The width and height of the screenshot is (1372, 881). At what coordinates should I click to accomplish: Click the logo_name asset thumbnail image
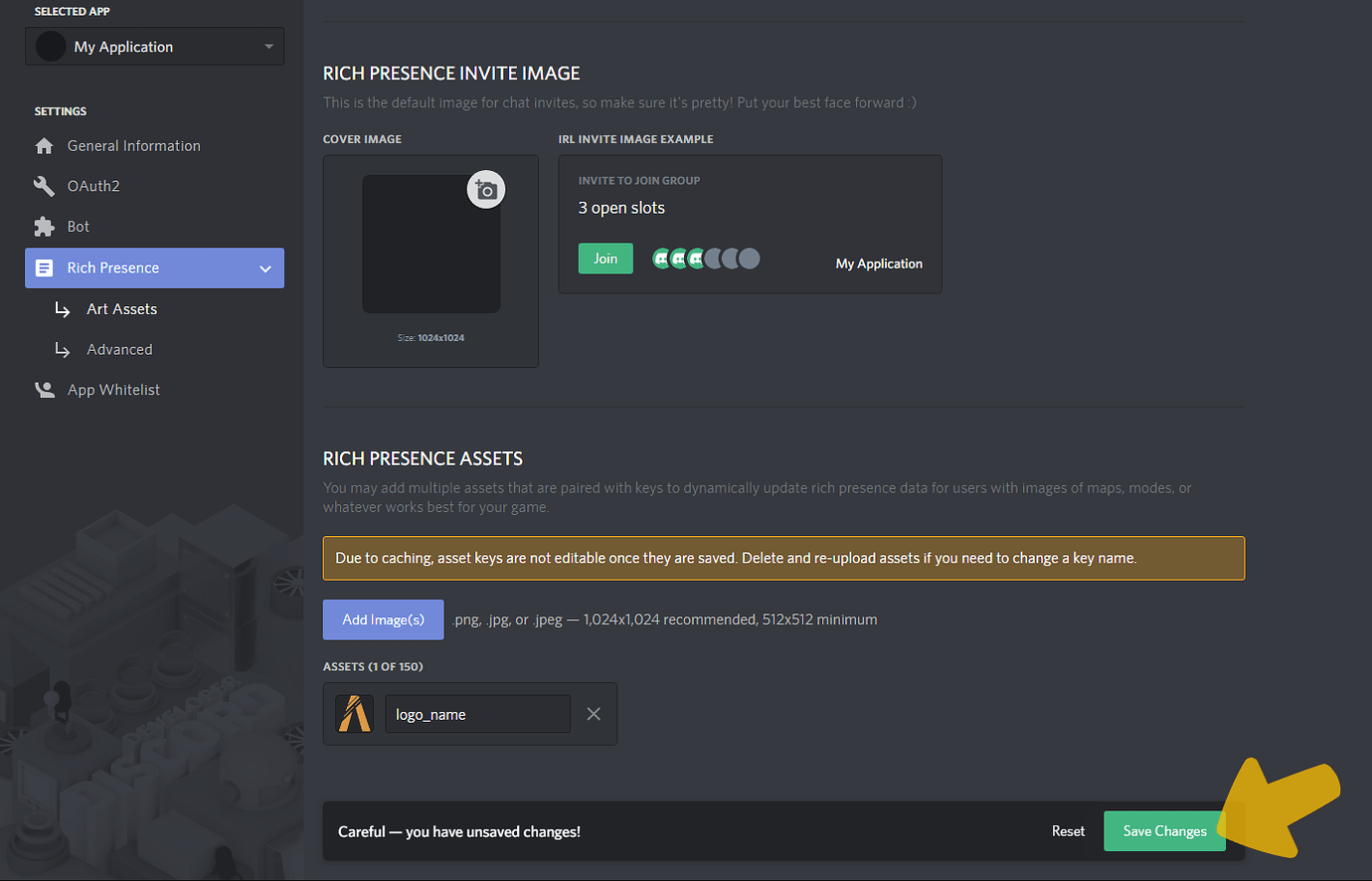coord(354,713)
